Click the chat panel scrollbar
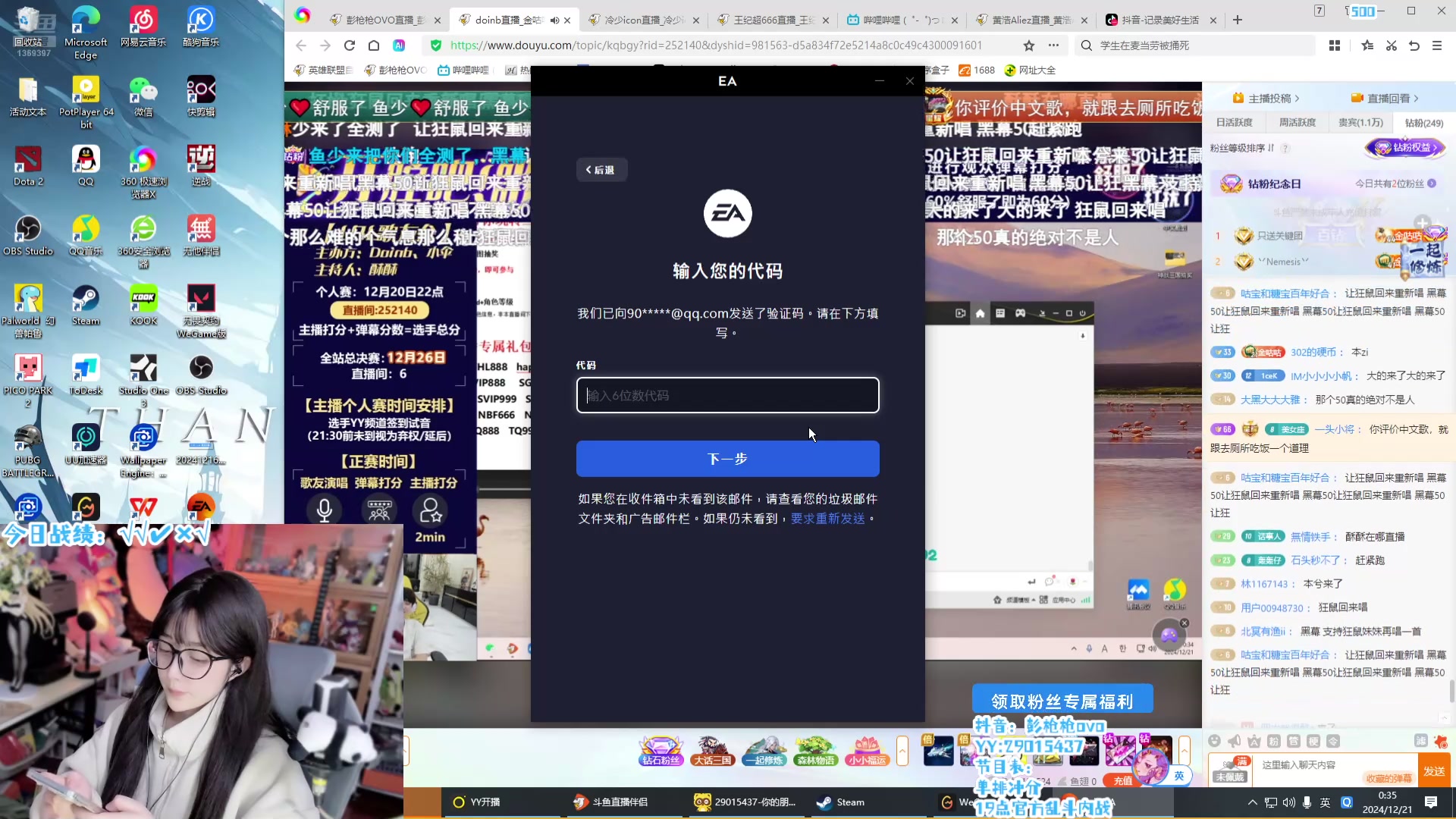The height and width of the screenshot is (819, 1456). click(1452, 692)
